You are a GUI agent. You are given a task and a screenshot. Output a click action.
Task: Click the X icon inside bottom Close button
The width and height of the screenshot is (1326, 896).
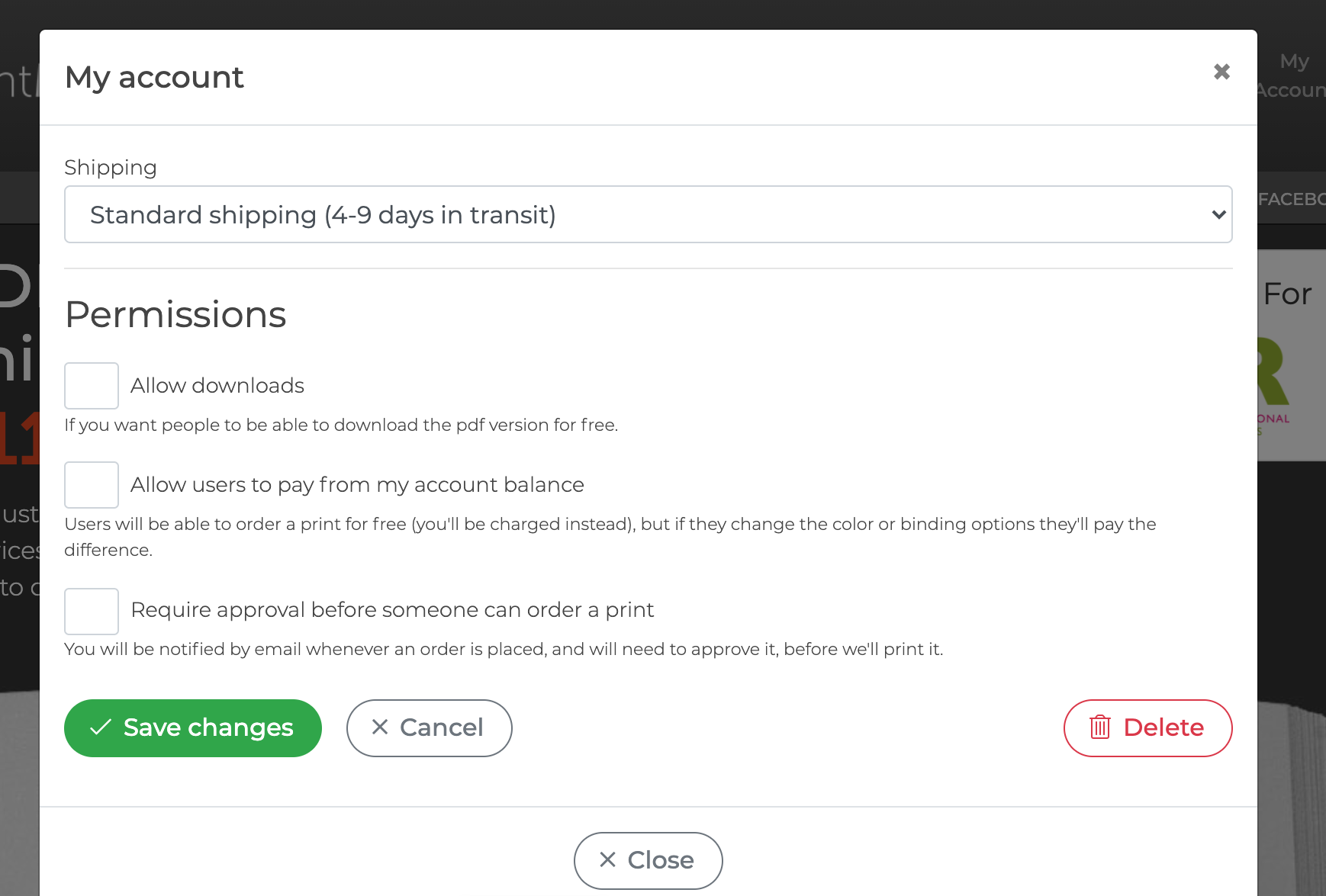(x=607, y=859)
